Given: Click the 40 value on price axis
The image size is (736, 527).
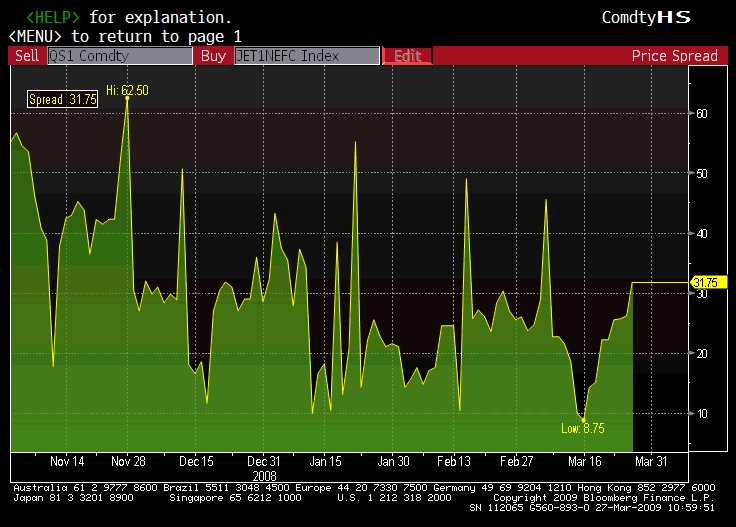Looking at the screenshot, I should [x=702, y=234].
